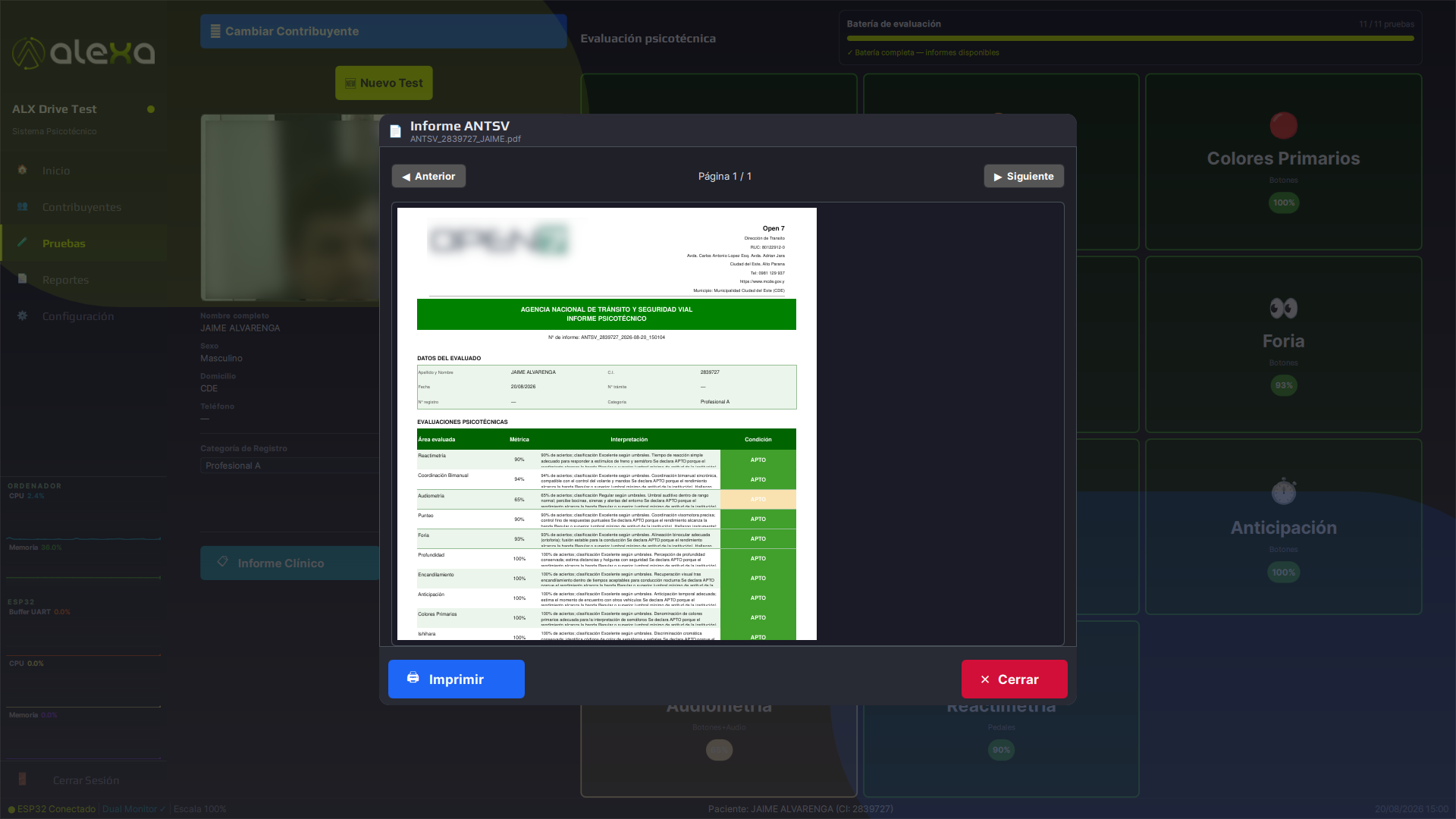Click the green 'AGENCIA NACIONAL DE TRÁNSITO' banner in PDF
1456x819 pixels.
coord(607,314)
